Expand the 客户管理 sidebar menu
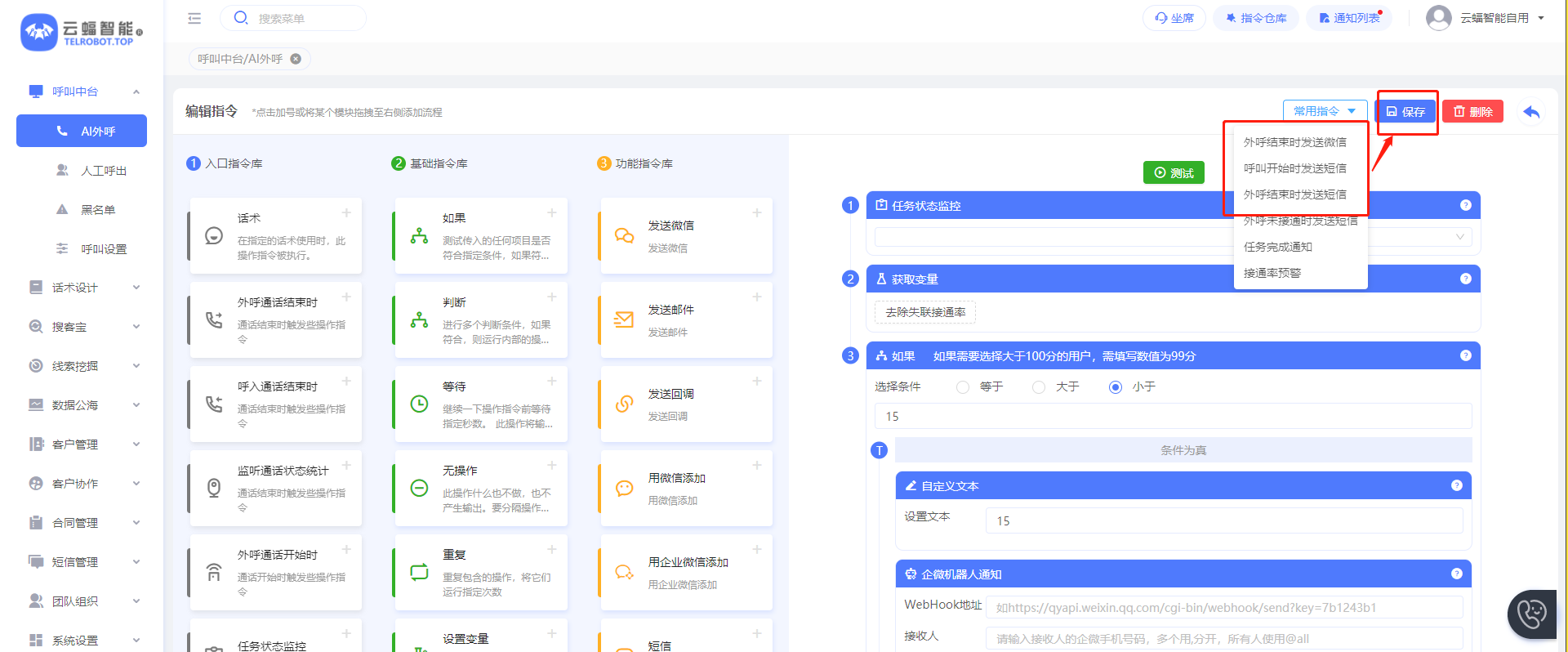Screen dimensions: 1568x652 [x=82, y=444]
